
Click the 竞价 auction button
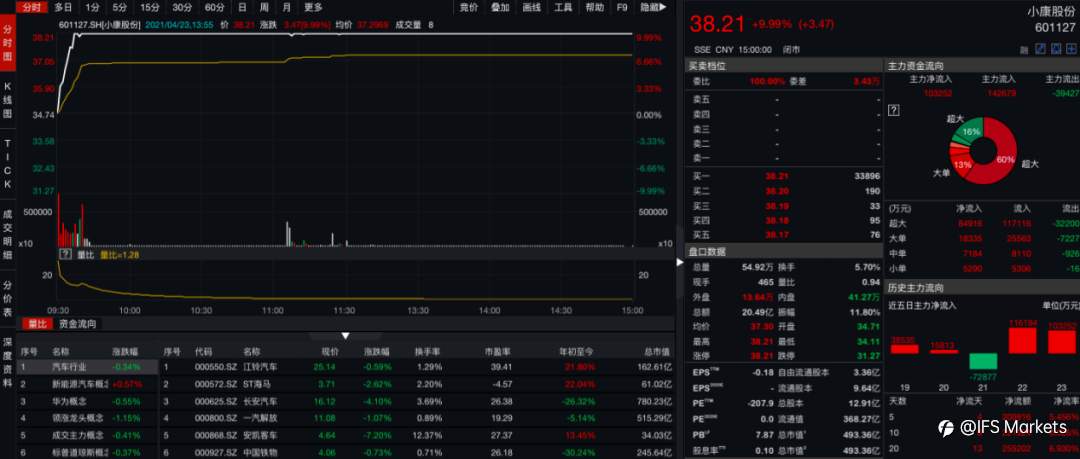coord(468,8)
